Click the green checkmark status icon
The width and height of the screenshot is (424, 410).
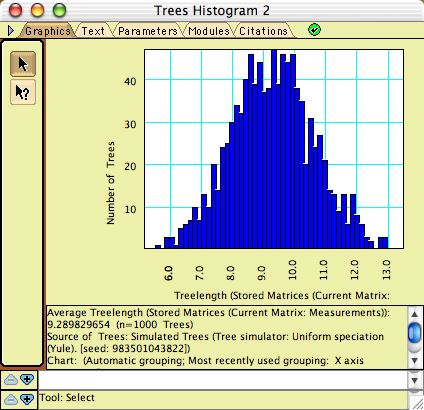(314, 30)
